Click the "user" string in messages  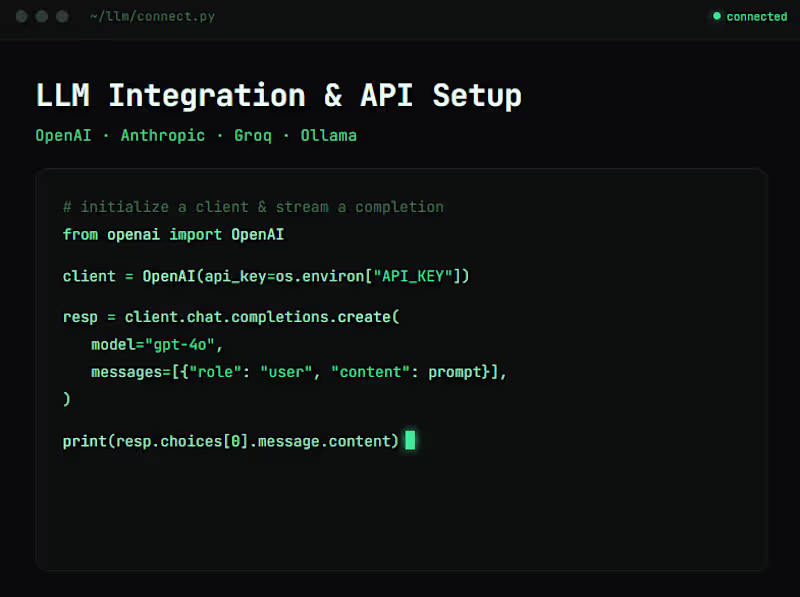286,372
